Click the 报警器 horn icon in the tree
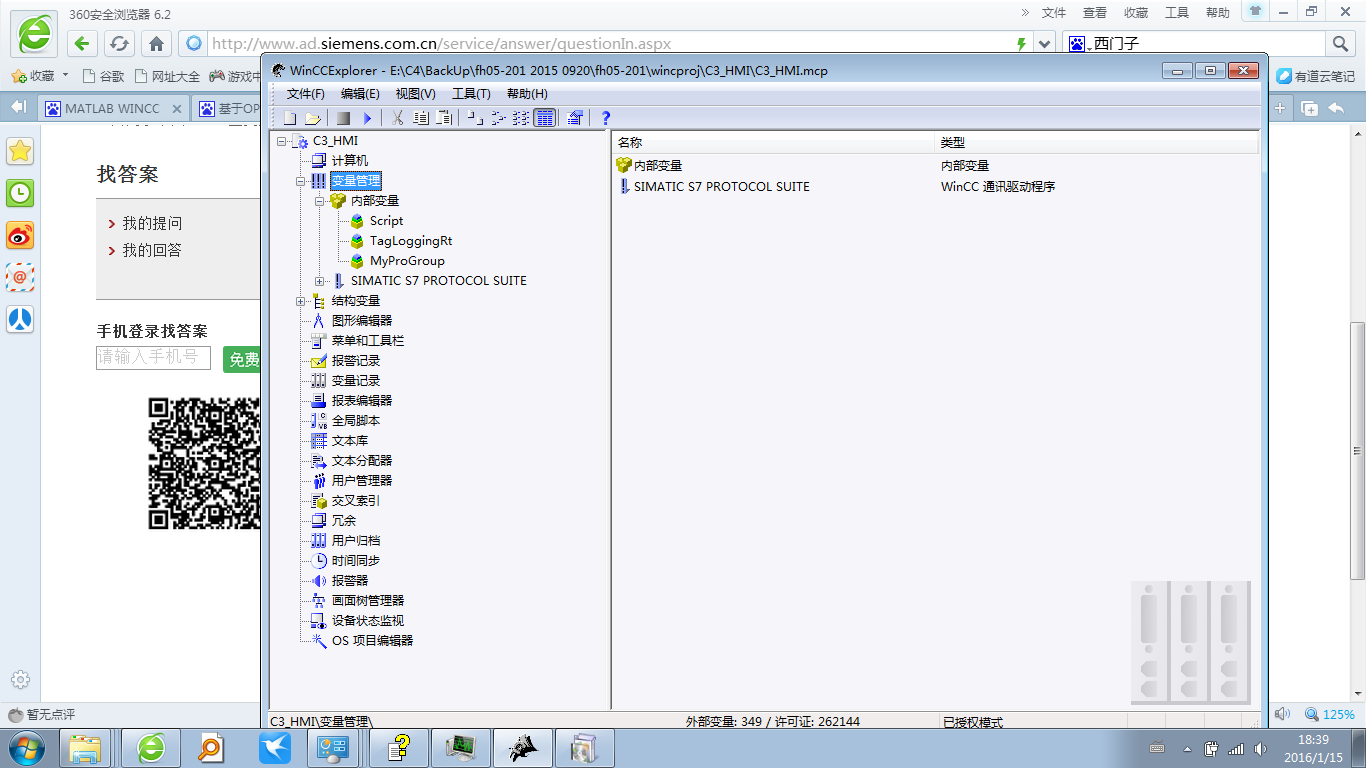1366x768 pixels. 319,581
